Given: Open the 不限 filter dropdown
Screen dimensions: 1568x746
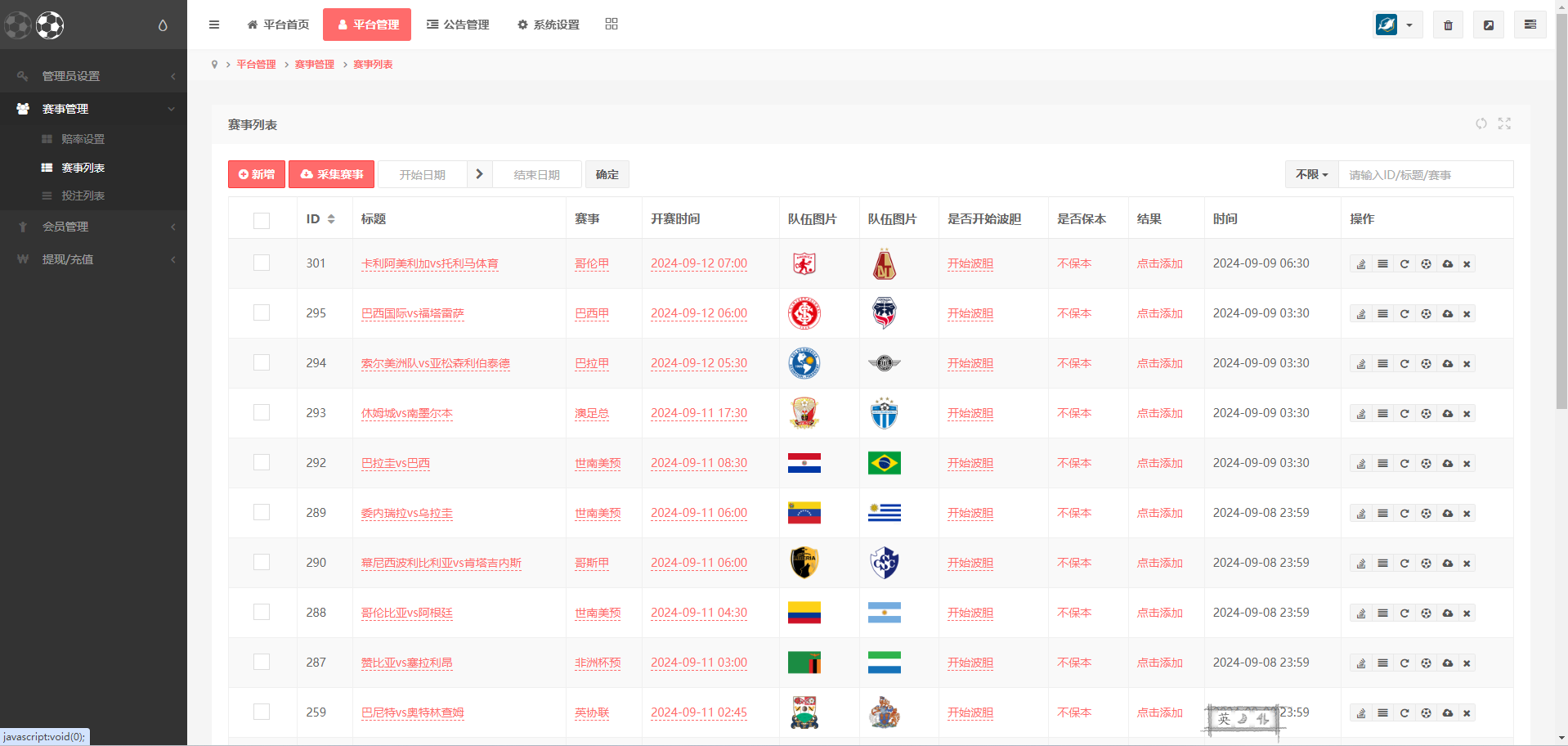Looking at the screenshot, I should pyautogui.click(x=1311, y=175).
